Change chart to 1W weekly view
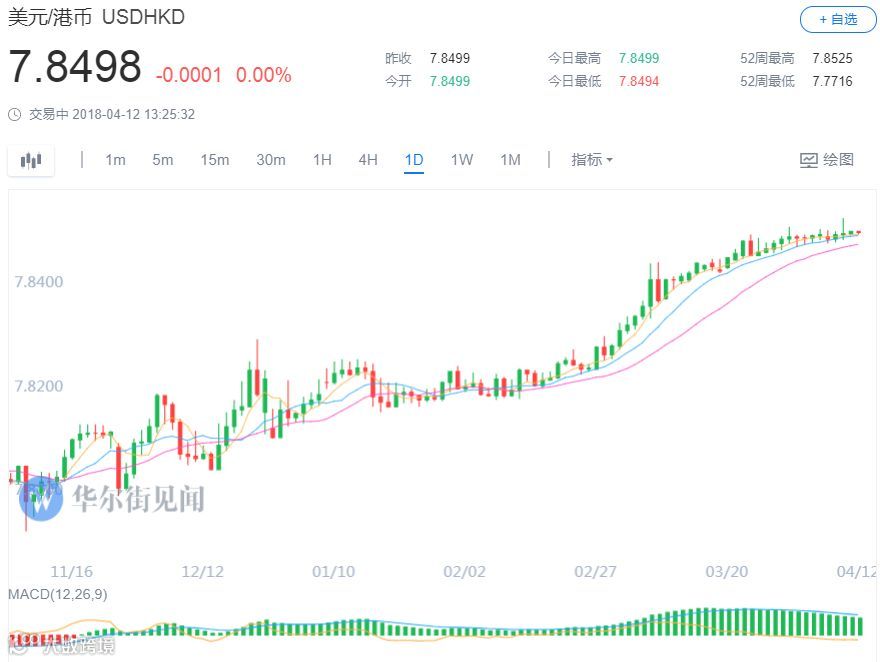The width and height of the screenshot is (880, 662). click(x=462, y=160)
